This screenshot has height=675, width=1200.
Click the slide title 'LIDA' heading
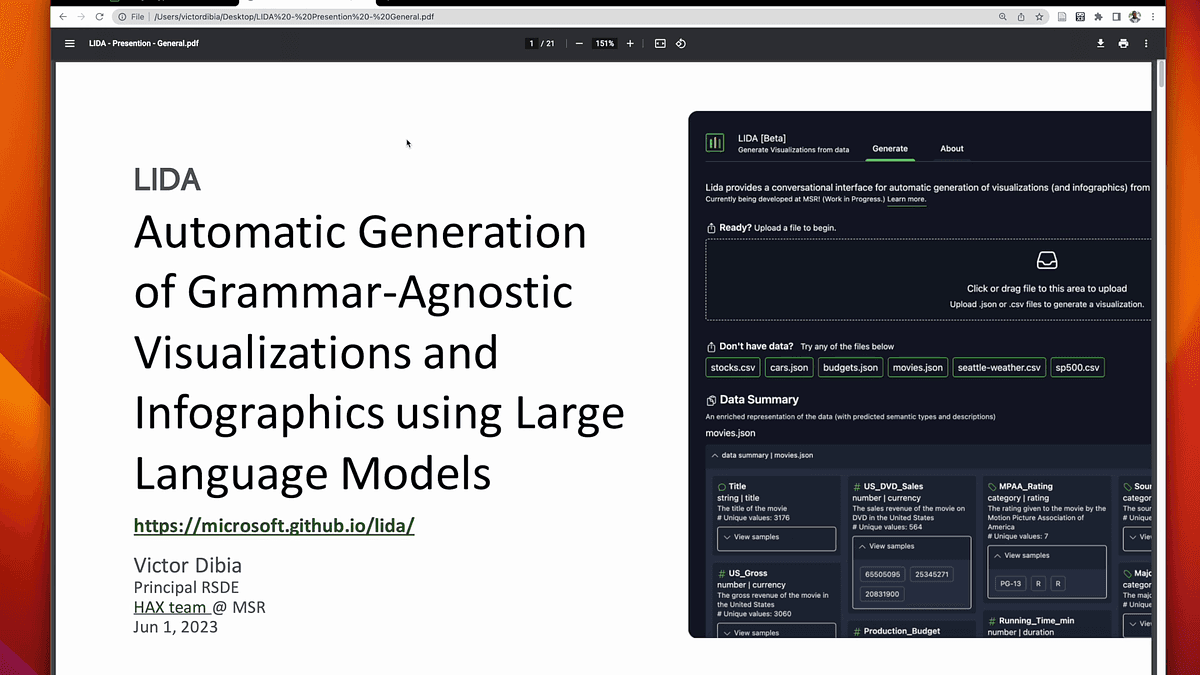click(x=167, y=180)
